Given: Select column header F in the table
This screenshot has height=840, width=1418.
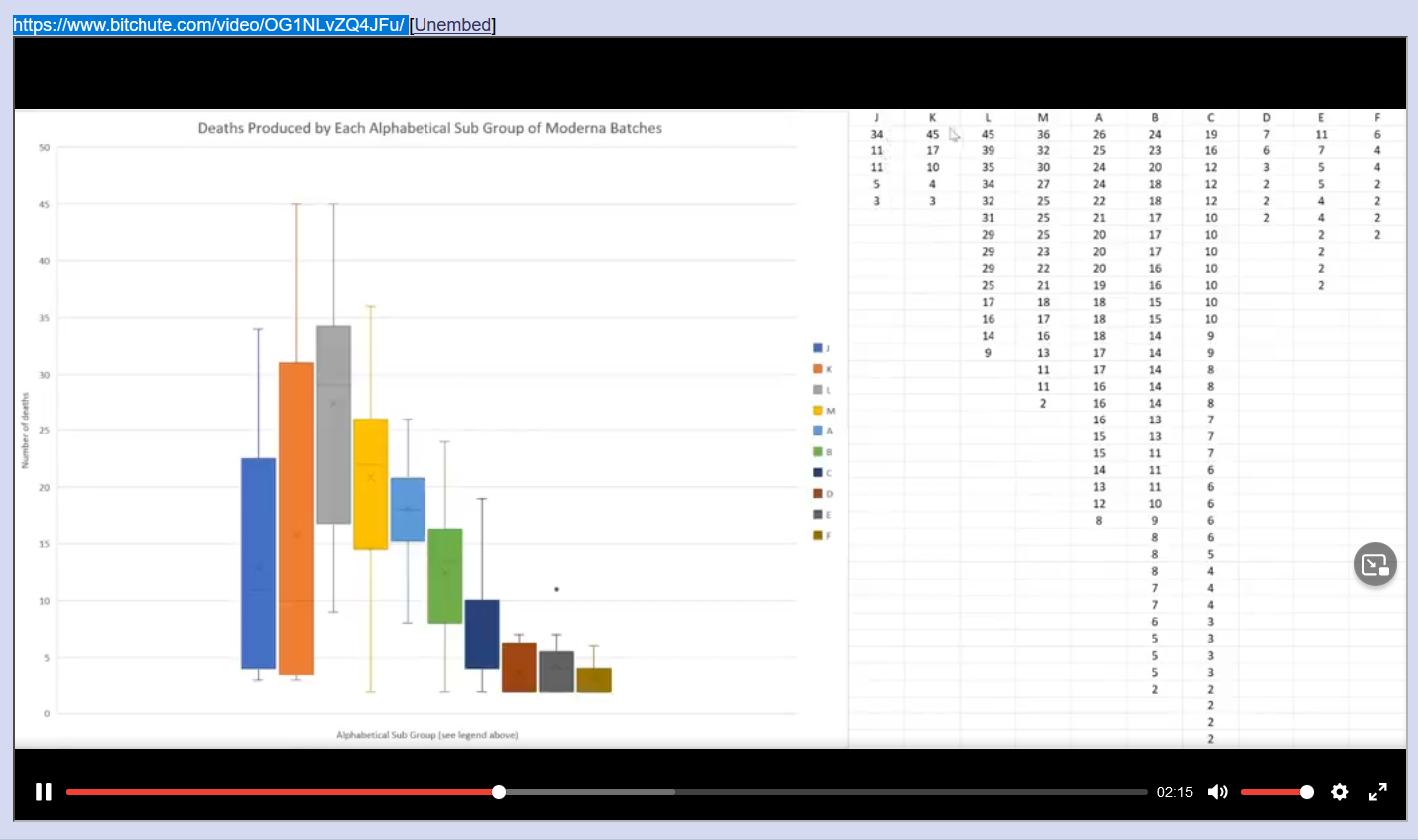Looking at the screenshot, I should [x=1377, y=118].
